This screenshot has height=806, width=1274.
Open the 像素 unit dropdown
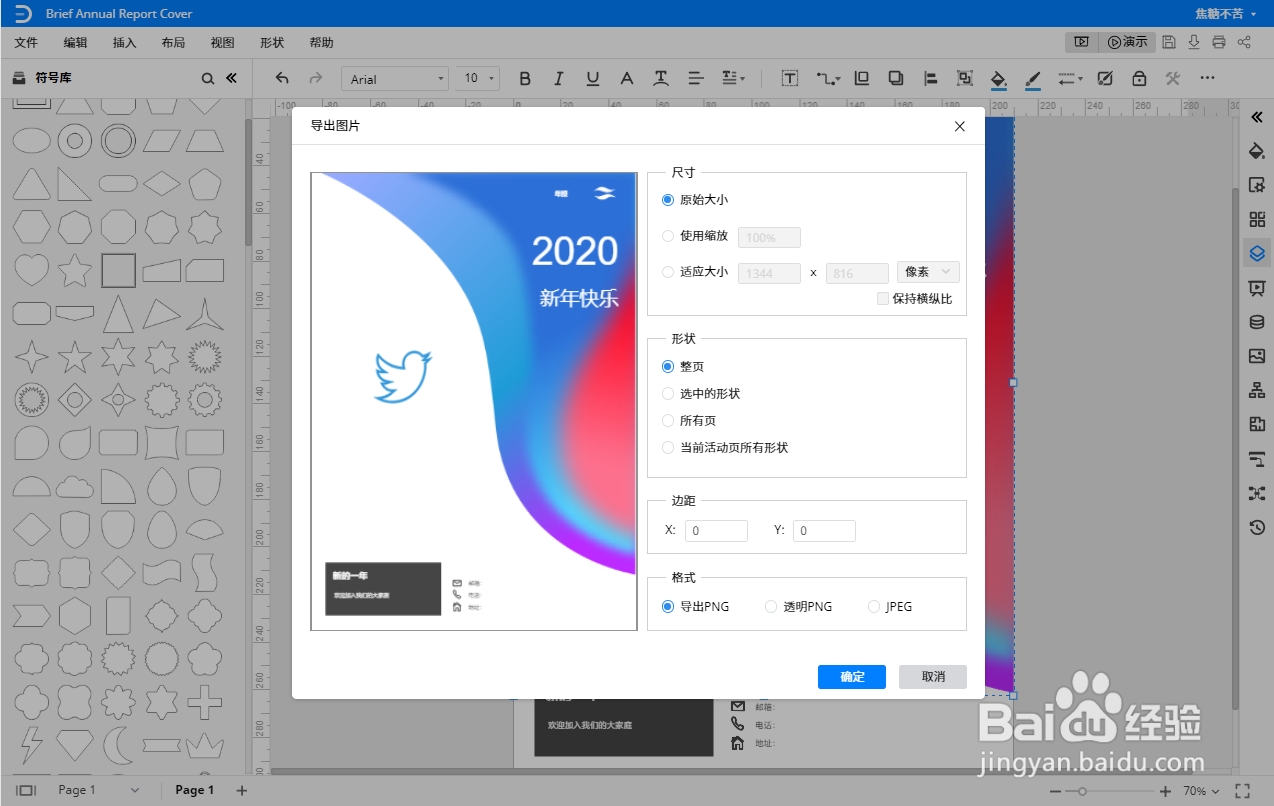pyautogui.click(x=929, y=272)
